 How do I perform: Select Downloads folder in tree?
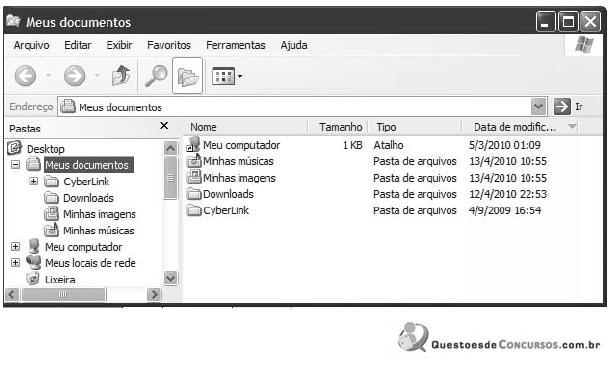88,198
